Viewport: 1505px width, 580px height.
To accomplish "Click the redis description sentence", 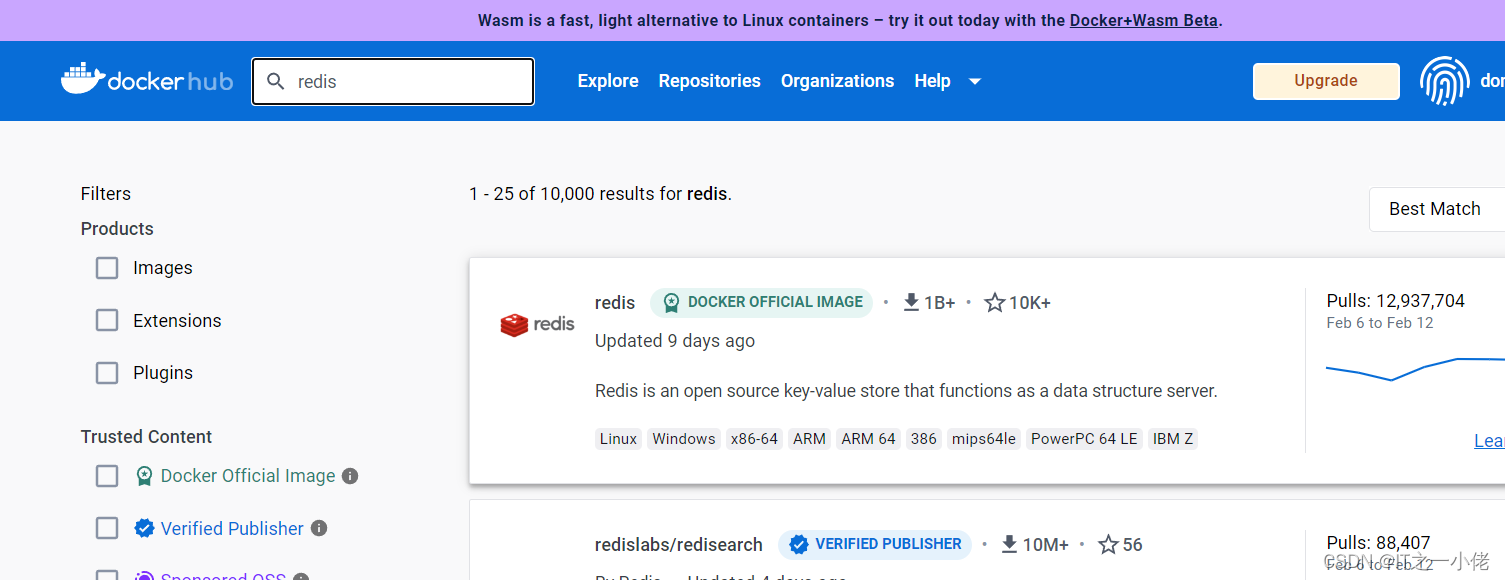I will 906,391.
